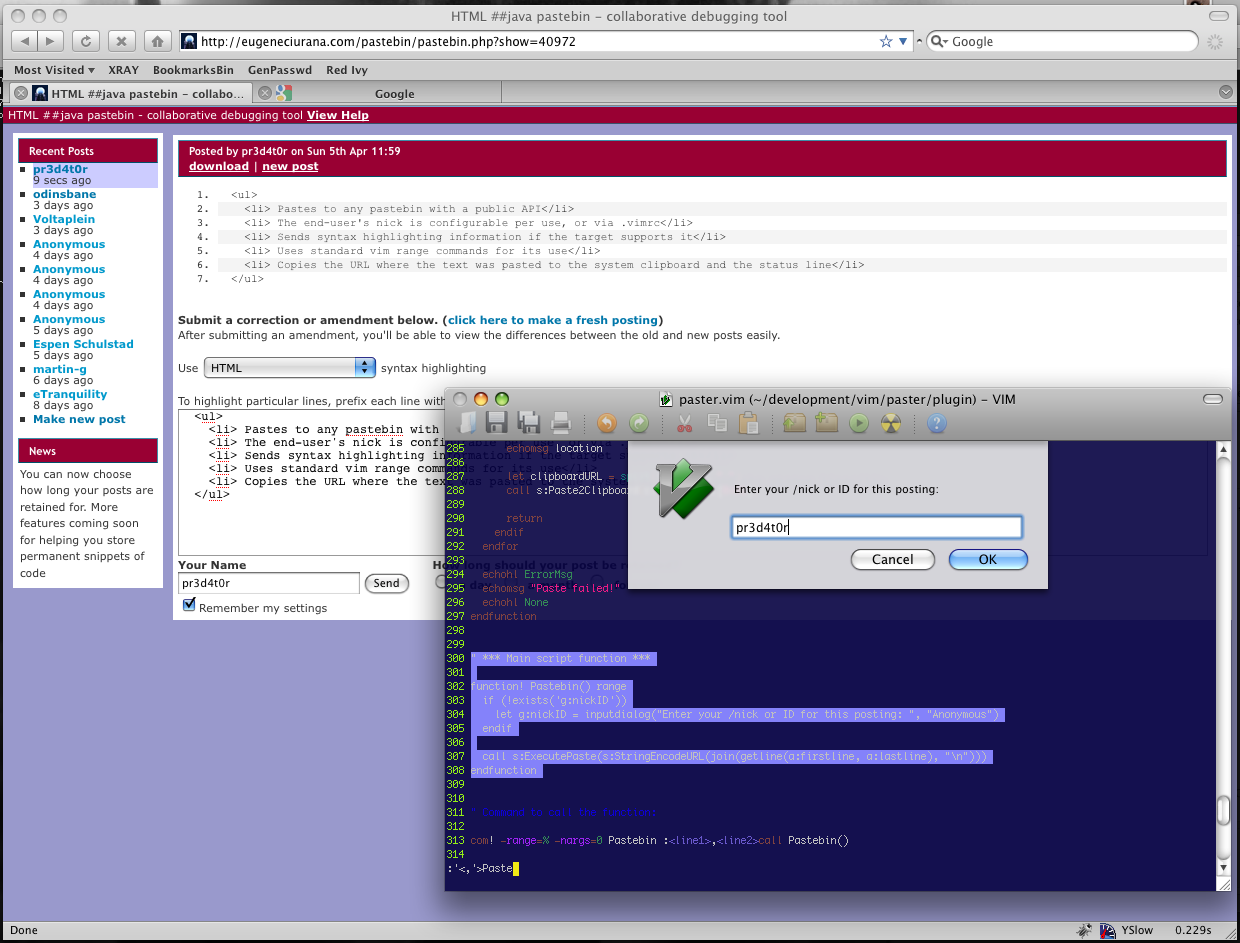1240x943 pixels.
Task: Toggle bookmark star in the URL bar
Action: (x=885, y=42)
